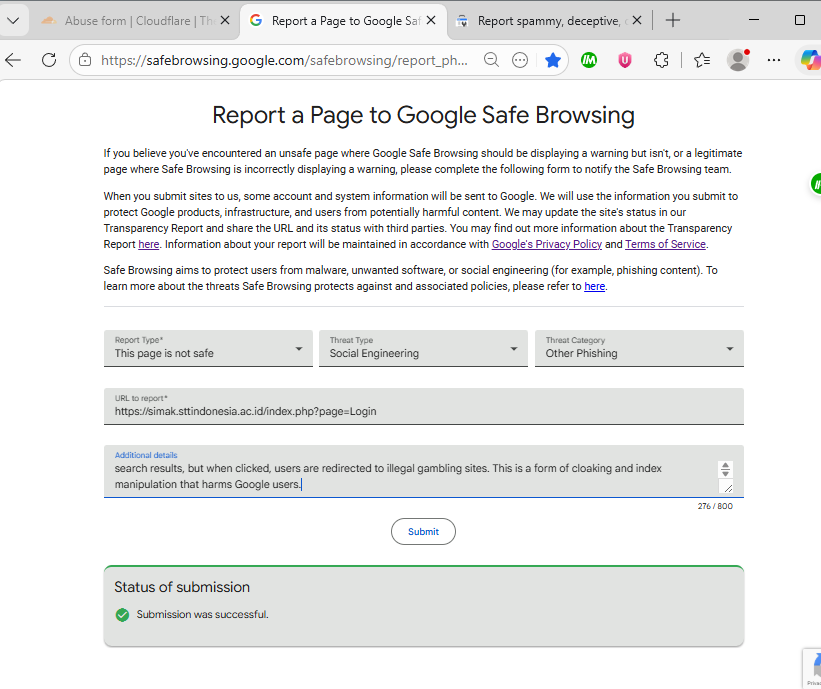
Task: Open the tab actions dropdown
Action: click(13, 21)
